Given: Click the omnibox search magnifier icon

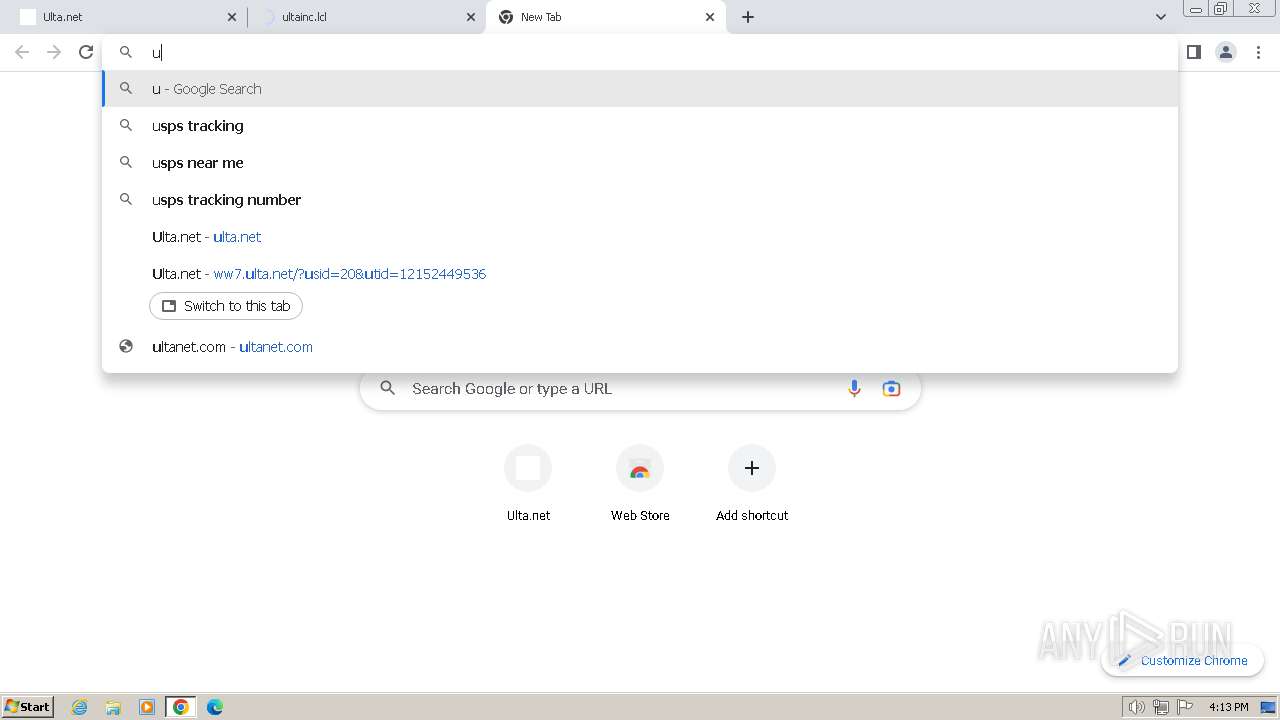Looking at the screenshot, I should click(x=126, y=52).
